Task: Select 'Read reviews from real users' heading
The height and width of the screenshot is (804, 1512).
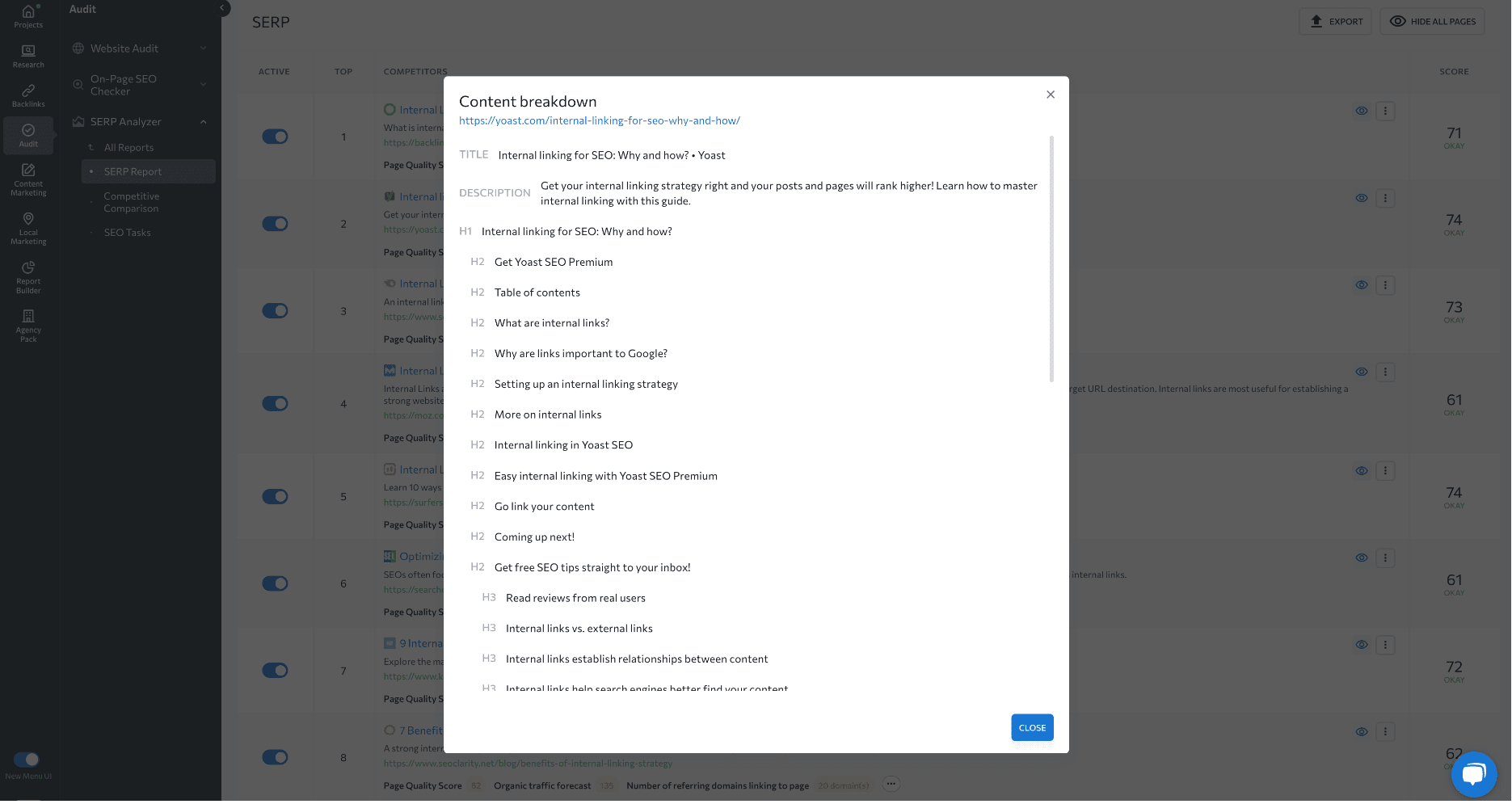Action: point(575,598)
